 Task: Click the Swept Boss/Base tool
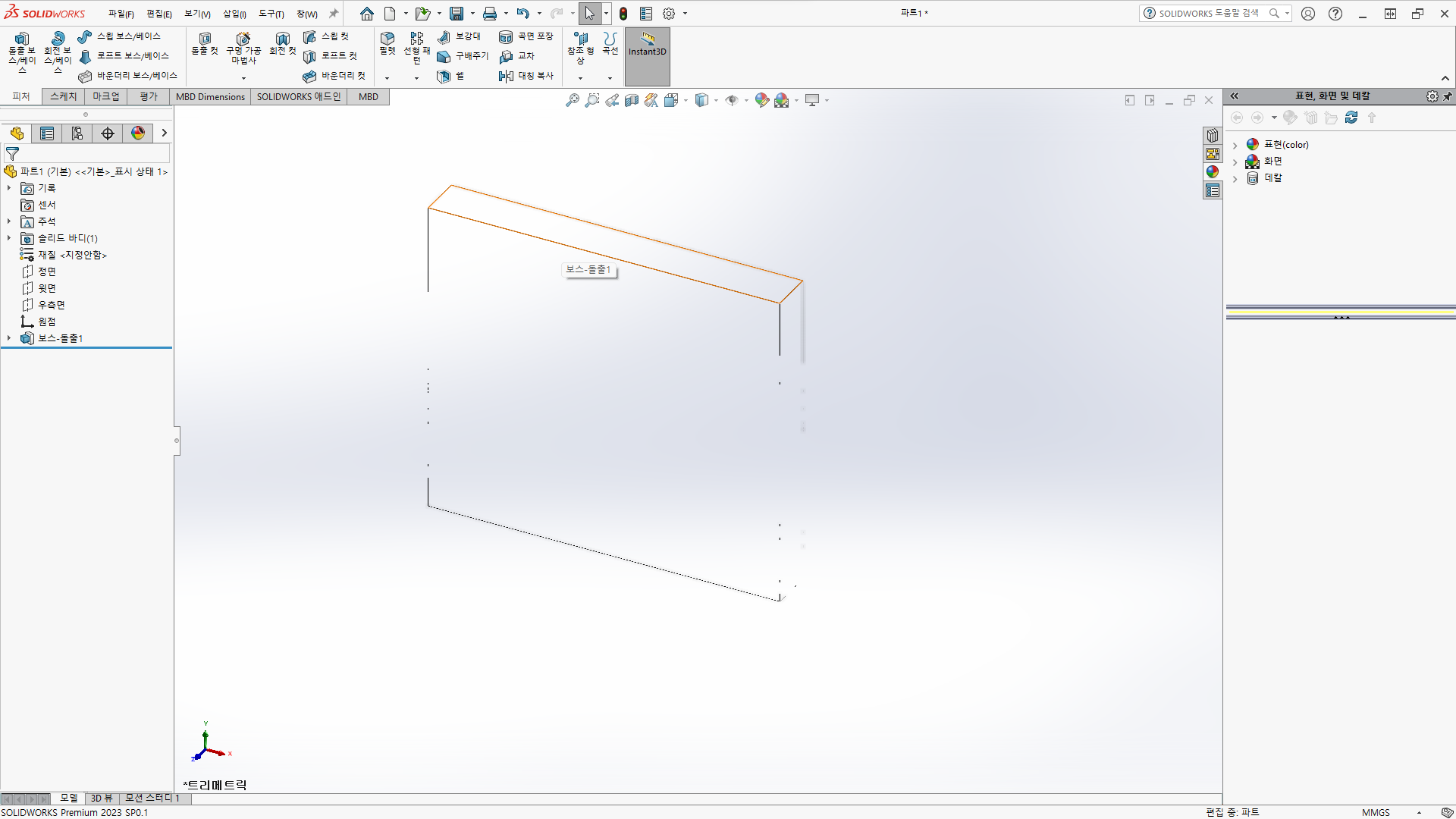(120, 36)
